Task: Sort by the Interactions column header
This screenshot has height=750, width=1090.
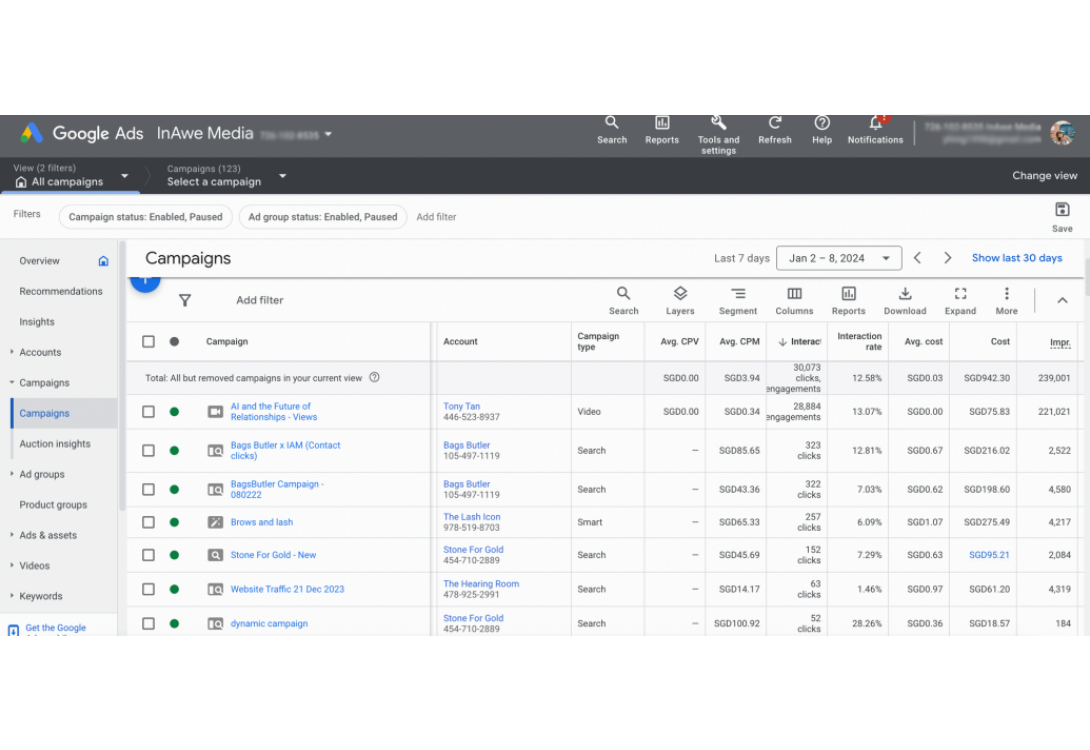Action: pyautogui.click(x=800, y=341)
